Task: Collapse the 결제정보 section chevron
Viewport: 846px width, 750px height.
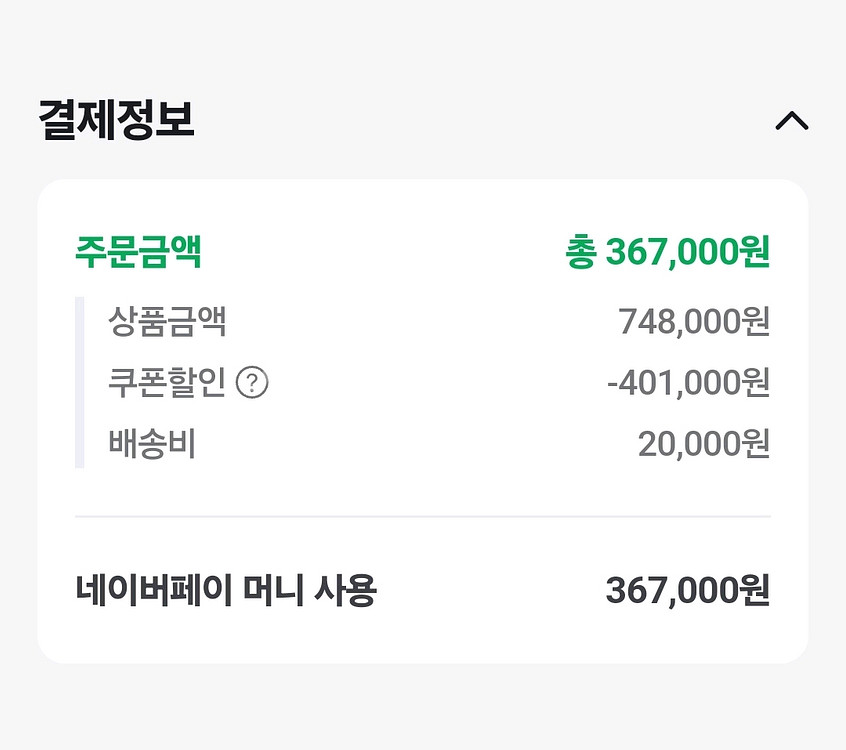Action: tap(791, 122)
